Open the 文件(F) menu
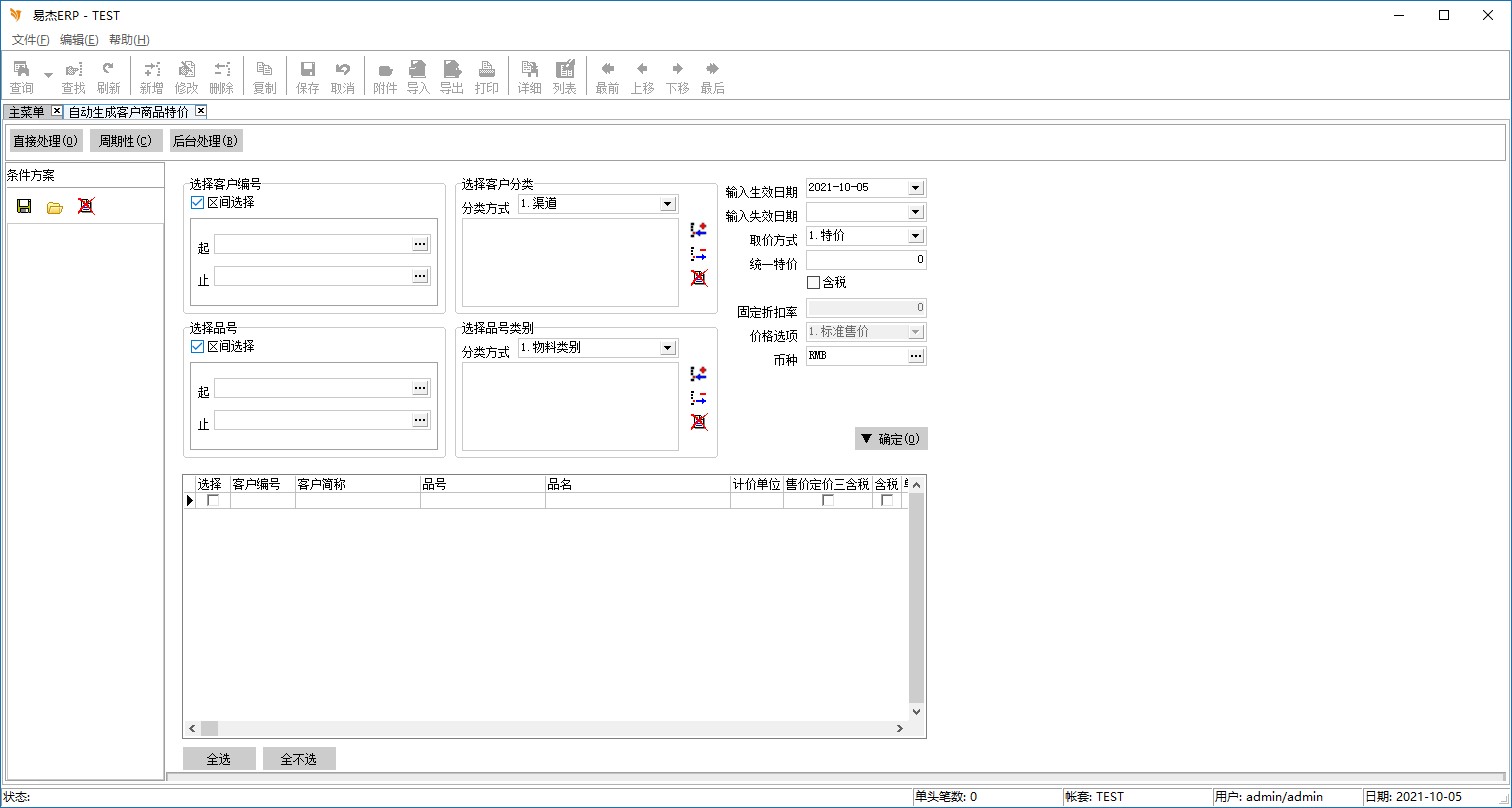 (x=30, y=40)
